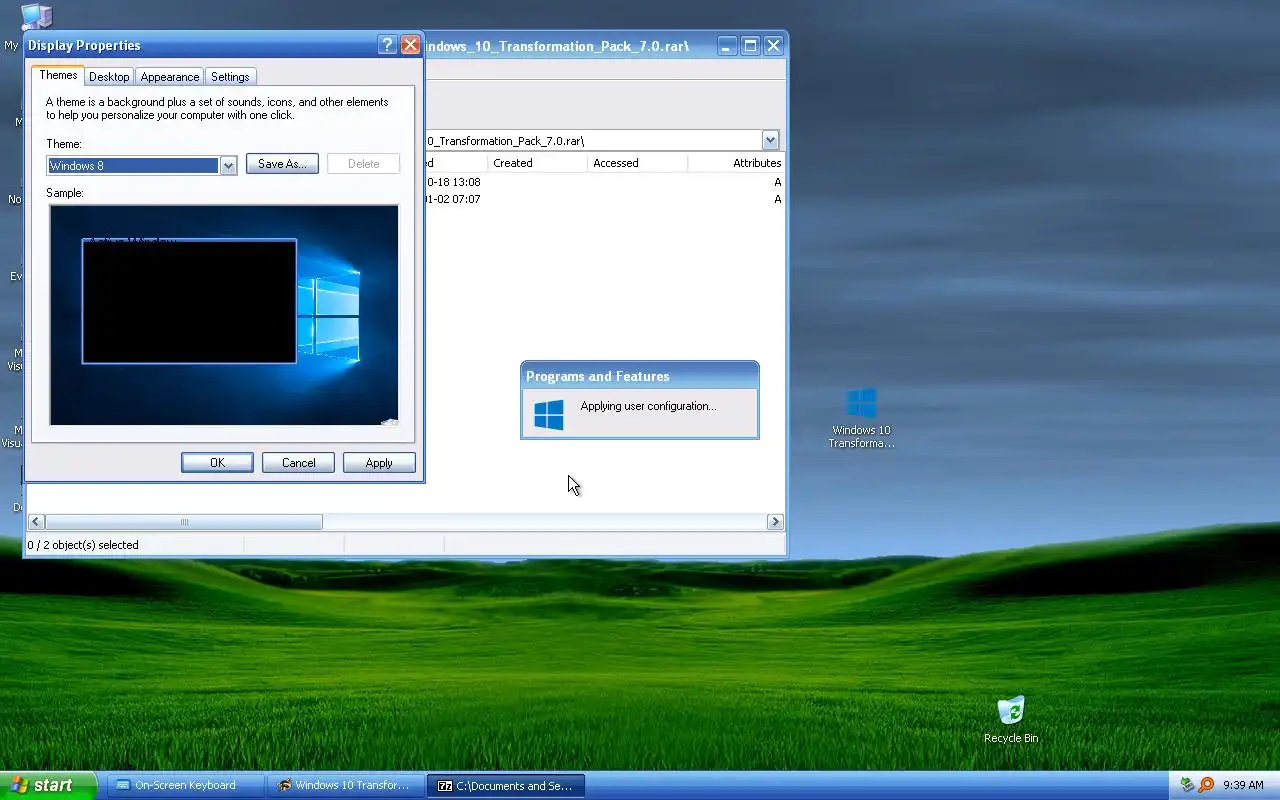Image resolution: width=1280 pixels, height=800 pixels.
Task: Click OK in Display Properties
Action: 217,463
